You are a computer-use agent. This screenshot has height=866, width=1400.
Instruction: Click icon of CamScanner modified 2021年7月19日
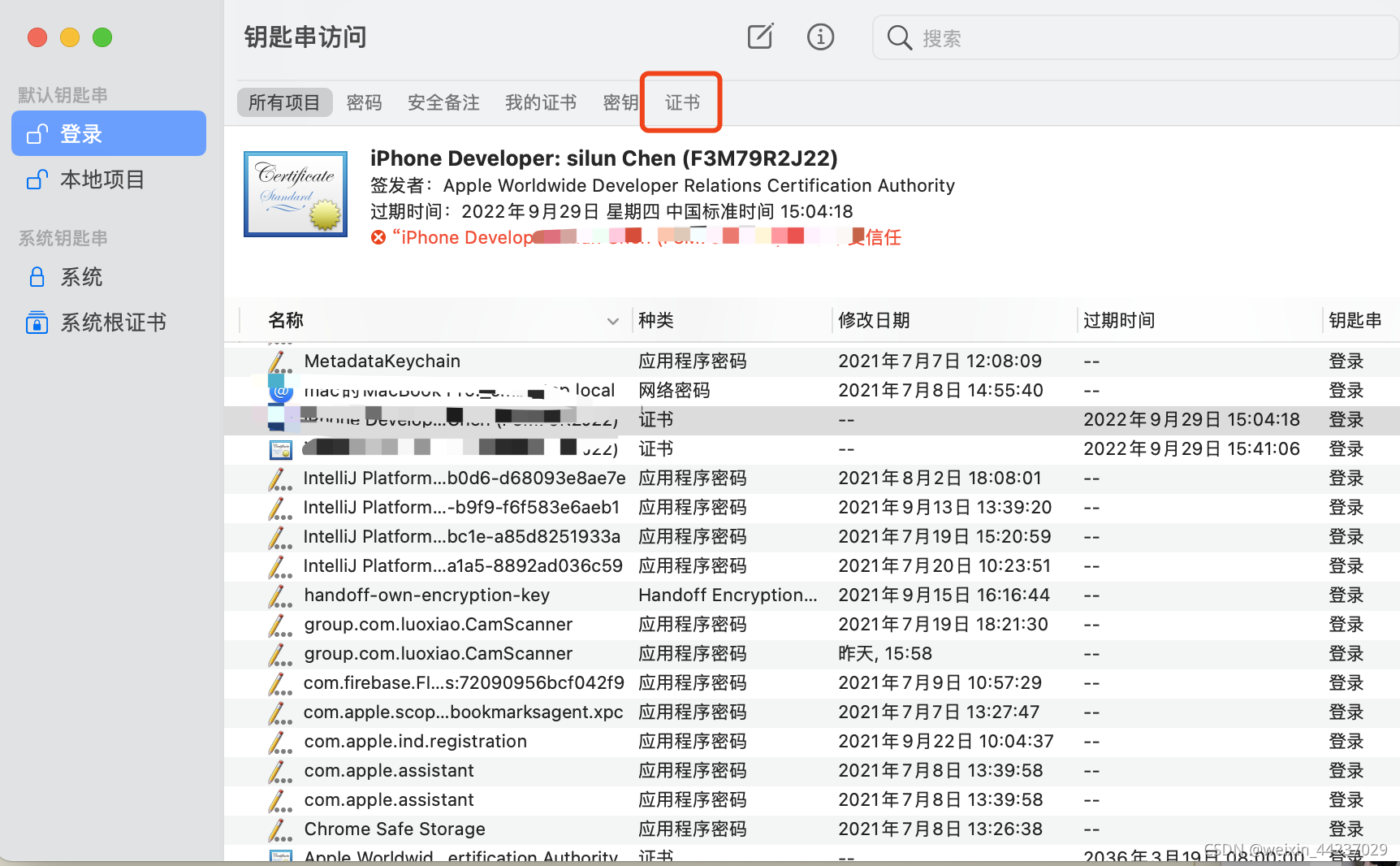[280, 625]
